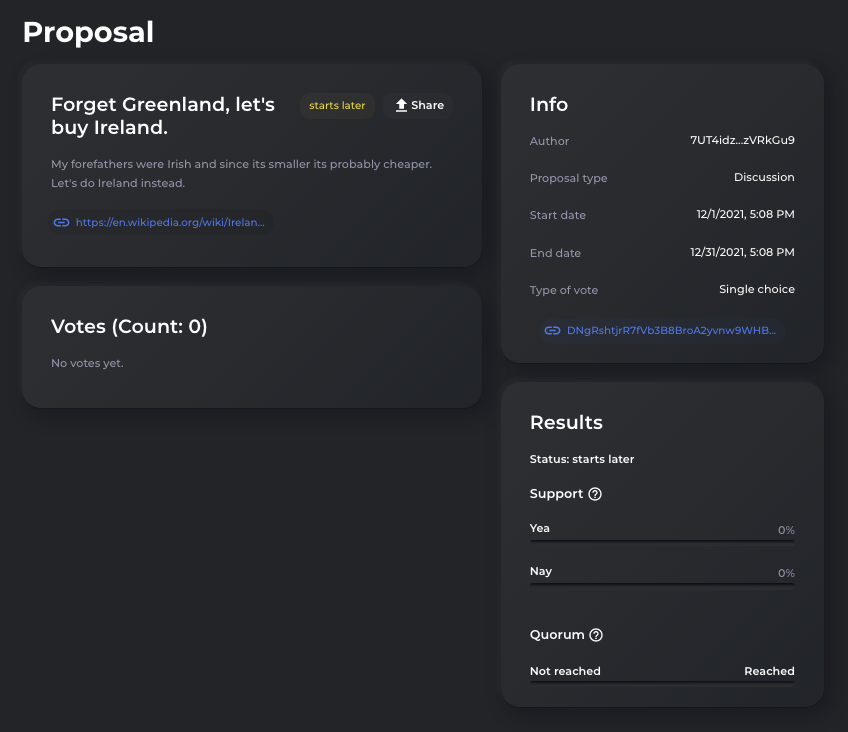Click the 'Forget Greenland, let's buy Ireland.' title
848x732 pixels.
163,116
